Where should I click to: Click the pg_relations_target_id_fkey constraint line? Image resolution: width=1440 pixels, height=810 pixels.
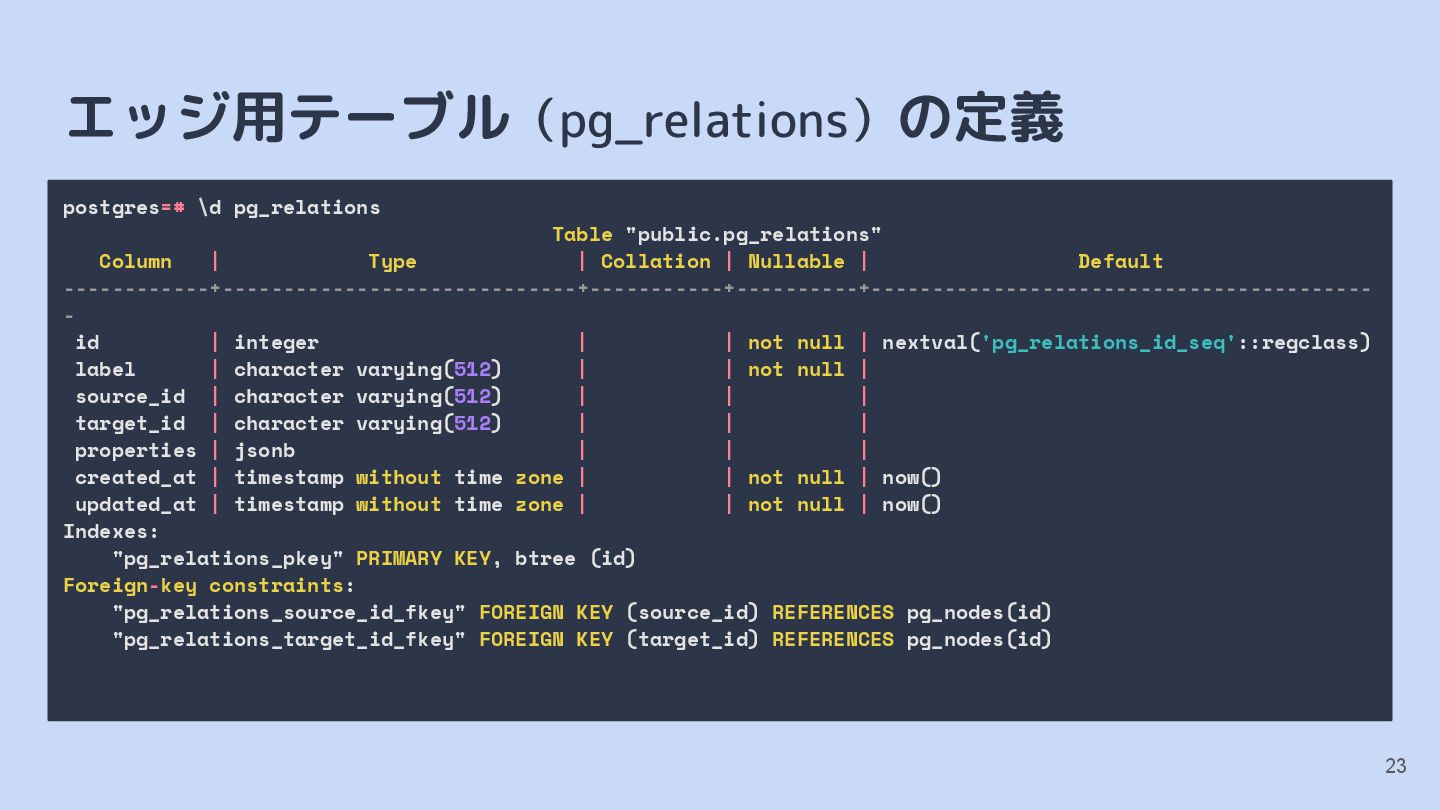582,640
